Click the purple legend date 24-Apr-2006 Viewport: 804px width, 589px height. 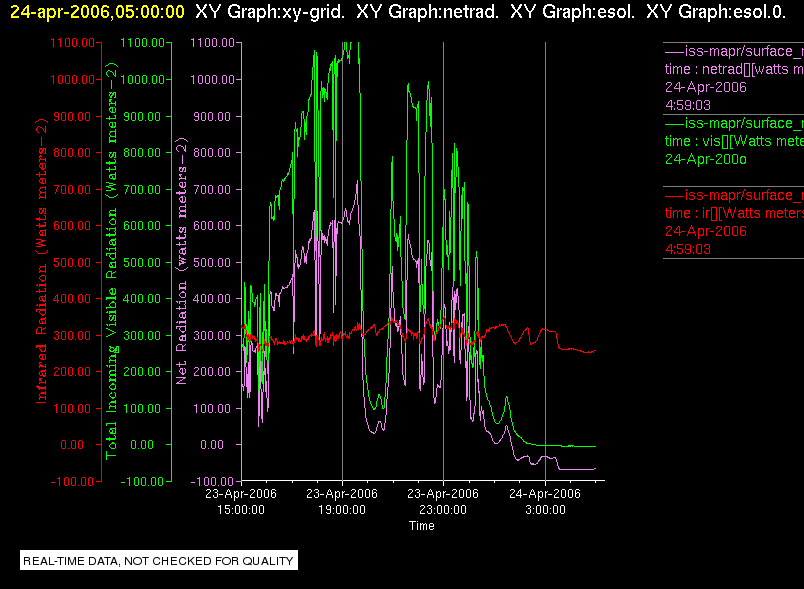pyautogui.click(x=706, y=87)
